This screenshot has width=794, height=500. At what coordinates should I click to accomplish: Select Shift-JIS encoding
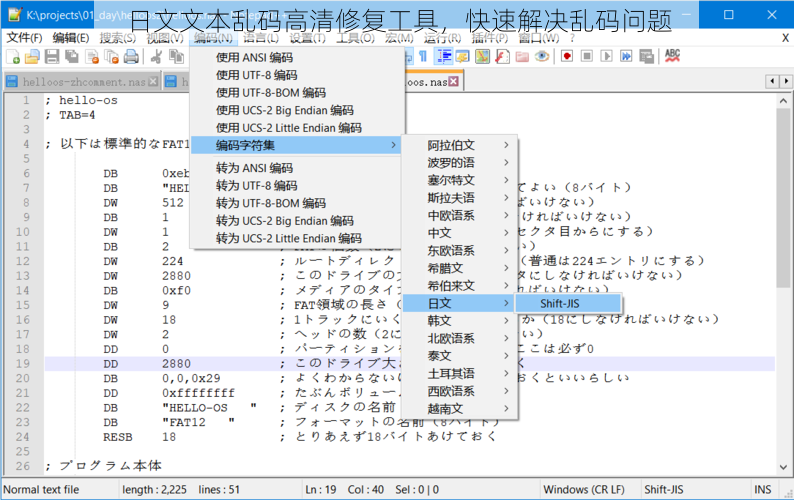(x=568, y=303)
